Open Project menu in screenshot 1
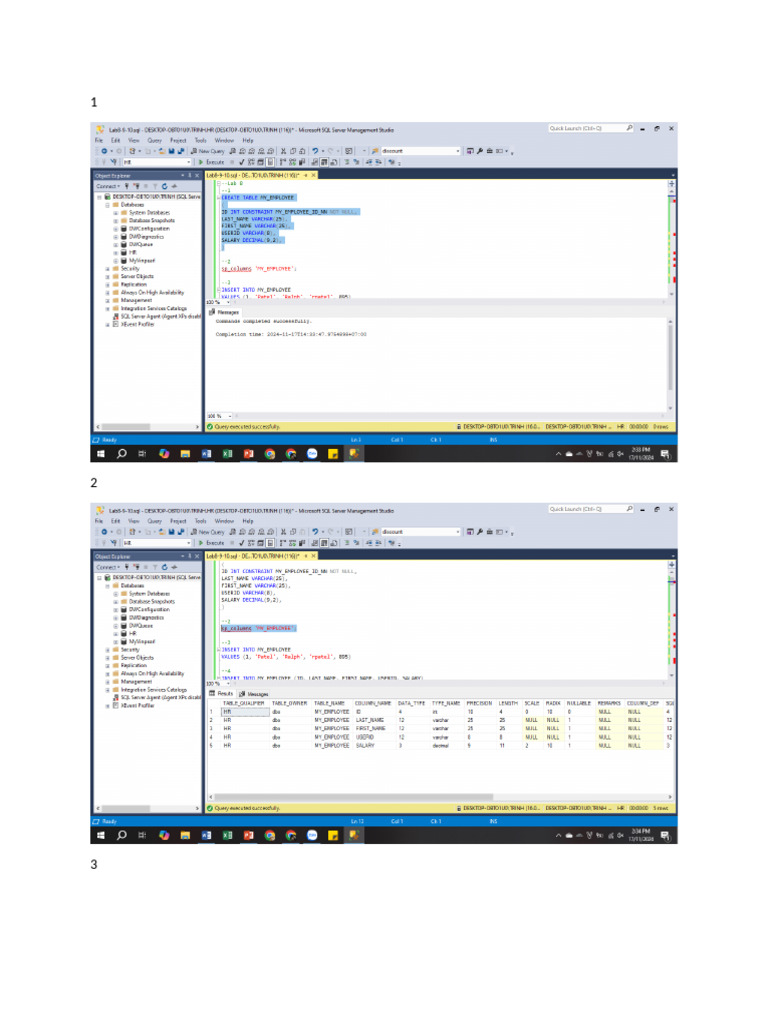The width and height of the screenshot is (768, 1024). click(178, 140)
